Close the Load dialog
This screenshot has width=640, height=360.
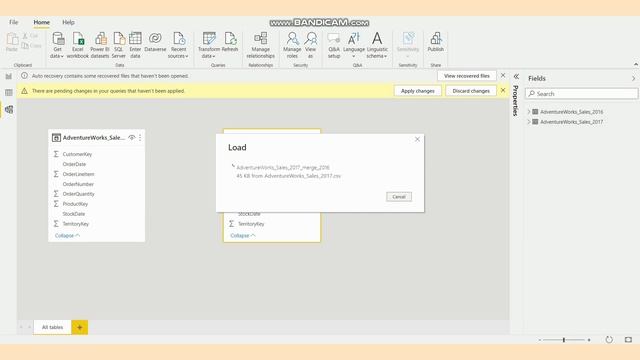point(417,139)
